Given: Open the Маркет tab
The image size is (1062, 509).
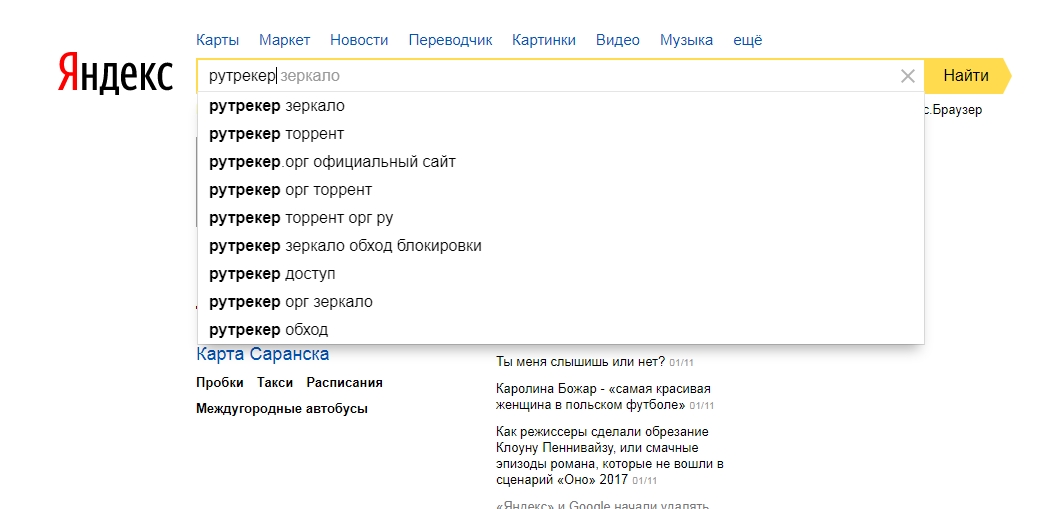Looking at the screenshot, I should coord(284,40).
